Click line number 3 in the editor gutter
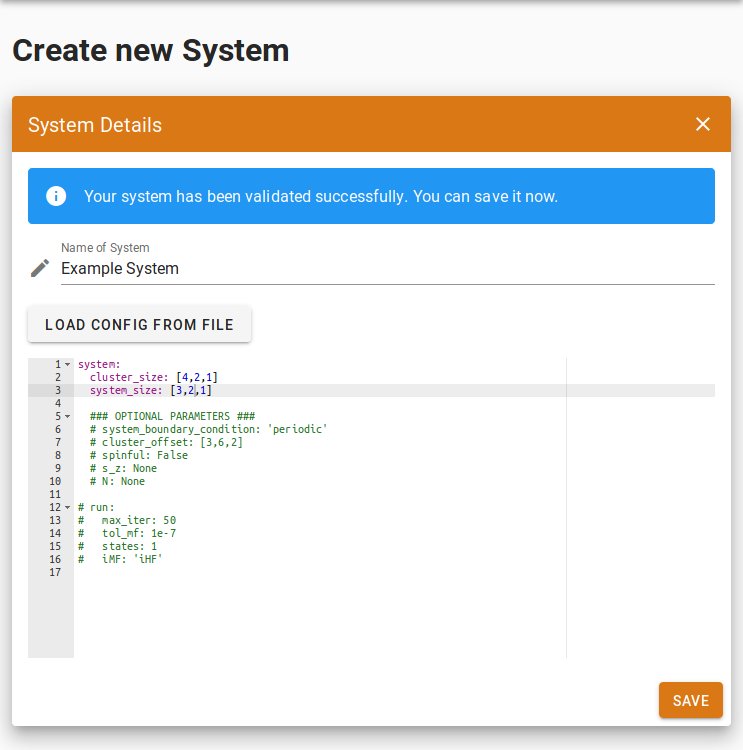Viewport: 743px width, 750px height. (x=57, y=390)
